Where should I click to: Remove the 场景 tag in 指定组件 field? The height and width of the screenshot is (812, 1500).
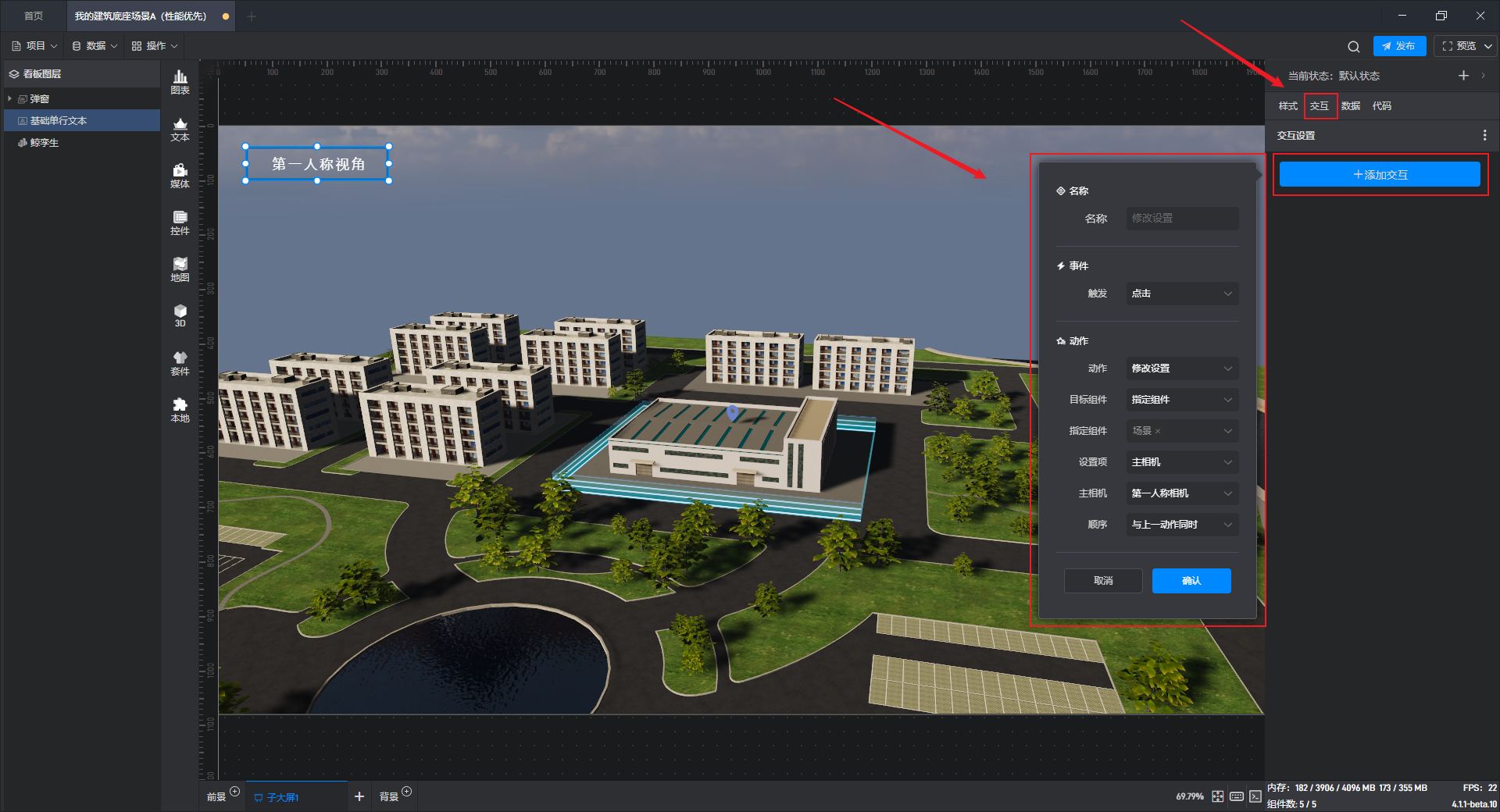pos(1158,431)
